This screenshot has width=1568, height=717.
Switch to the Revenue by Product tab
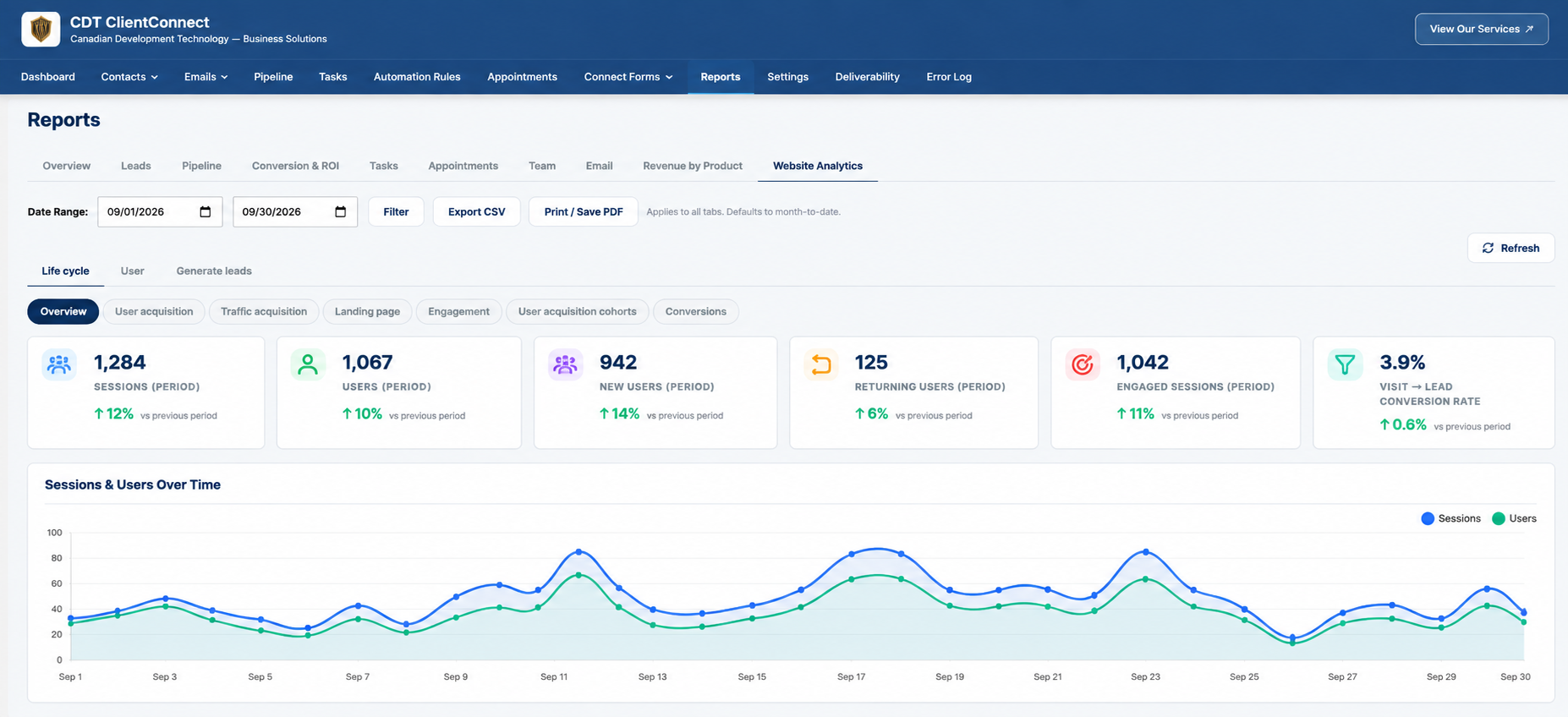click(x=693, y=166)
